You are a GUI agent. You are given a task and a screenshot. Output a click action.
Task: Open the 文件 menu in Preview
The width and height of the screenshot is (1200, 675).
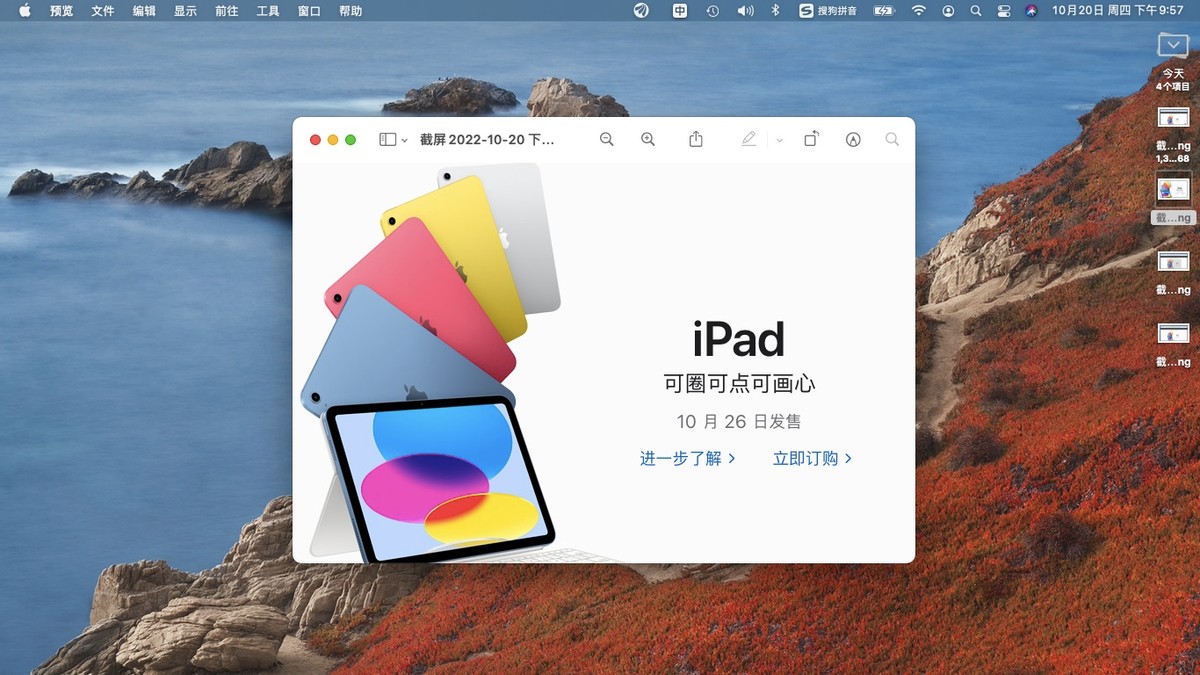[x=101, y=11]
